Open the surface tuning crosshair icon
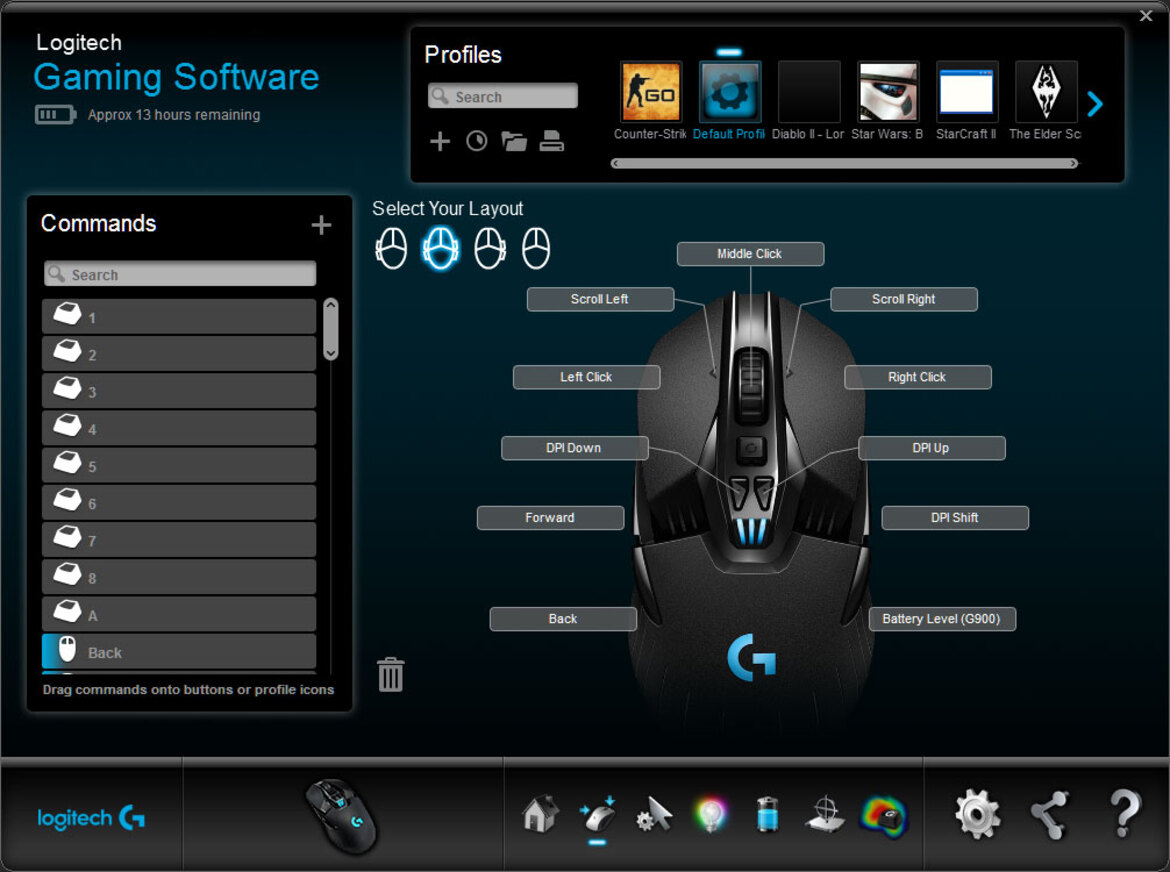The image size is (1170, 872). [x=825, y=814]
